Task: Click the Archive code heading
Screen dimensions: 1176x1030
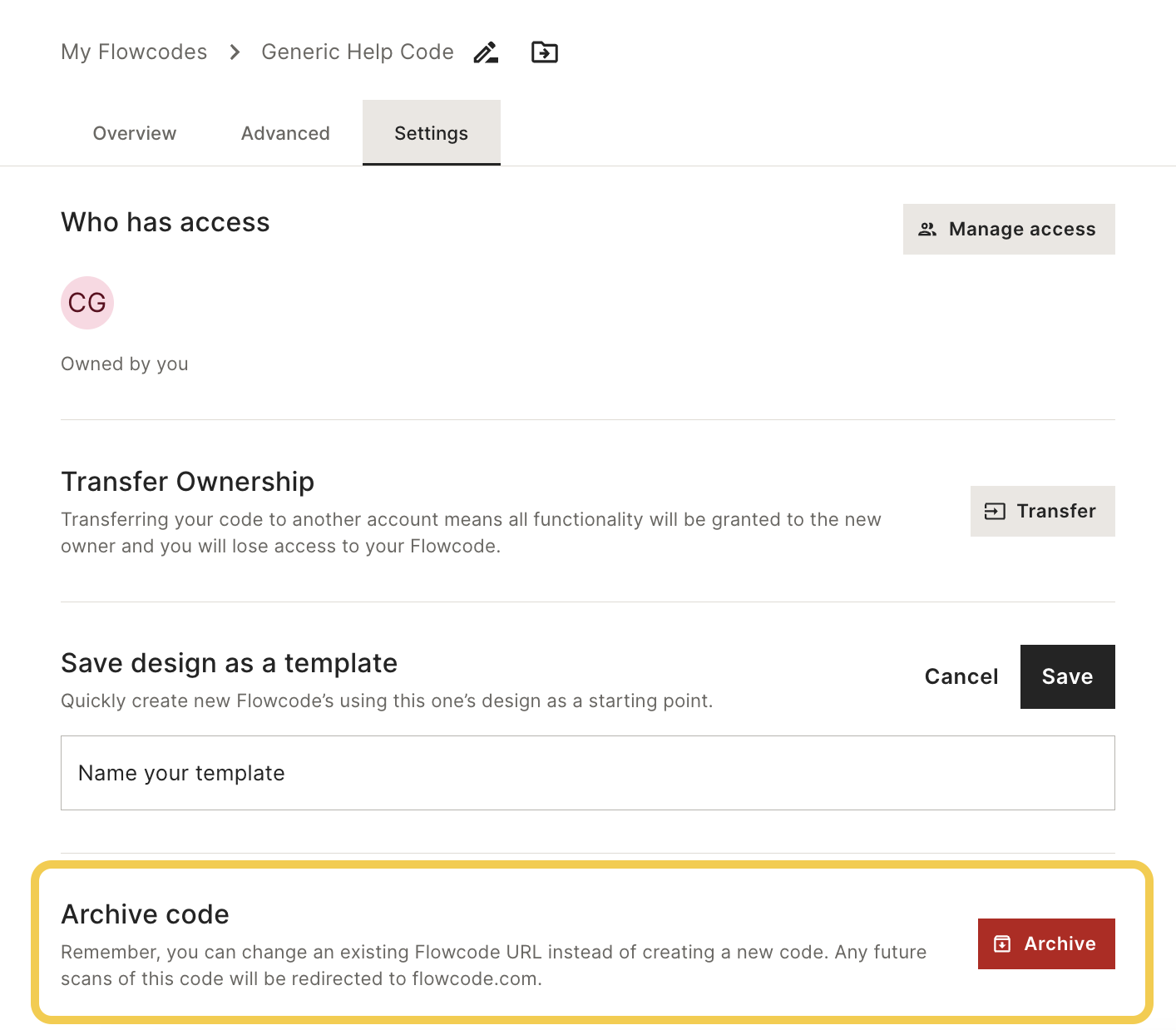Action: point(146,914)
